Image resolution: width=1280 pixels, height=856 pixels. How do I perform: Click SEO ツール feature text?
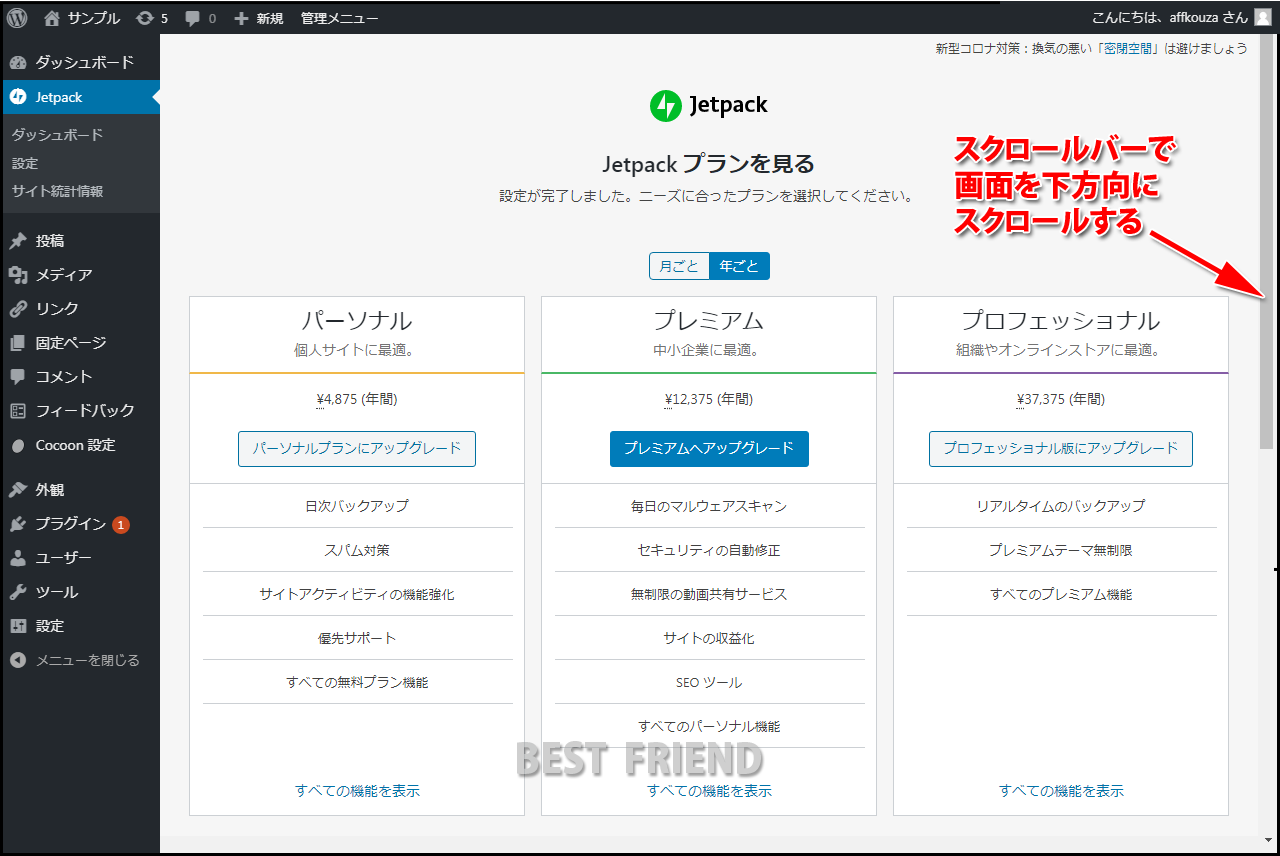(x=709, y=682)
